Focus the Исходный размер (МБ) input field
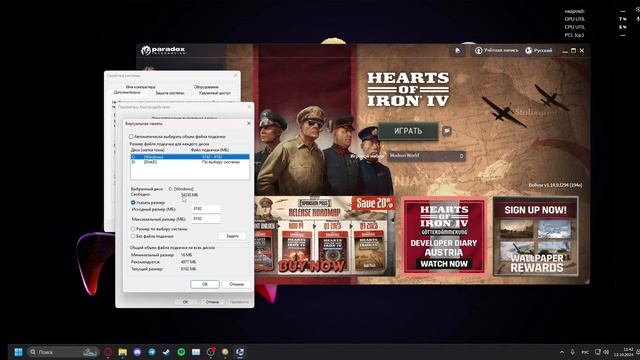Screen dimensions: 640x360 [x=206, y=209]
